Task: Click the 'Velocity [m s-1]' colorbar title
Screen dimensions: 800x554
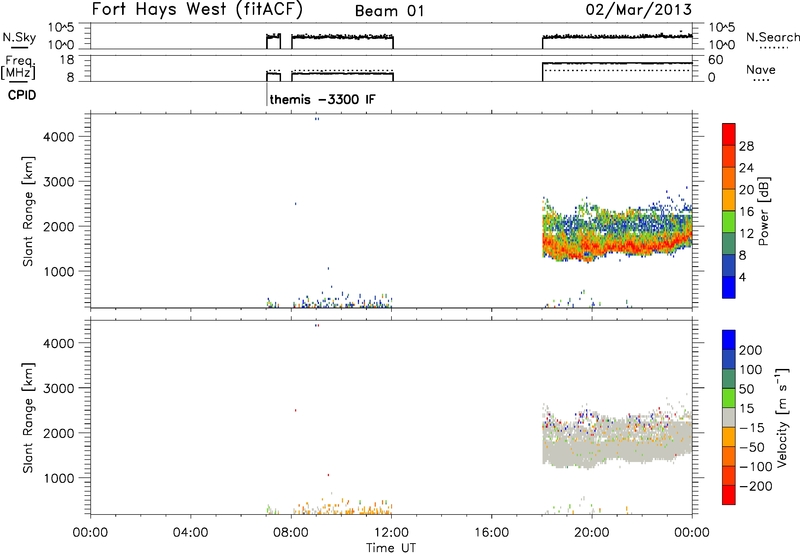Action: (782, 417)
